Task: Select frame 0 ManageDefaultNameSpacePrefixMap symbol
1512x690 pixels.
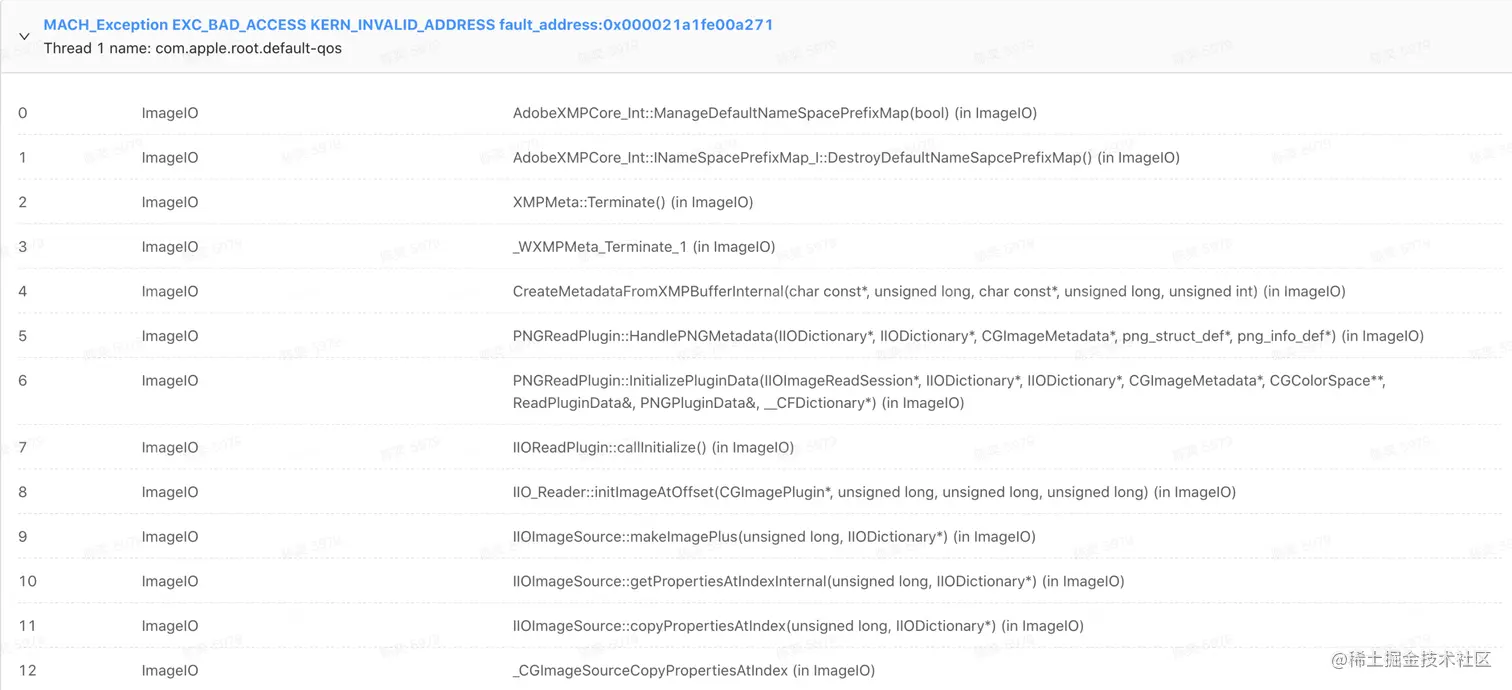Action: click(x=775, y=113)
